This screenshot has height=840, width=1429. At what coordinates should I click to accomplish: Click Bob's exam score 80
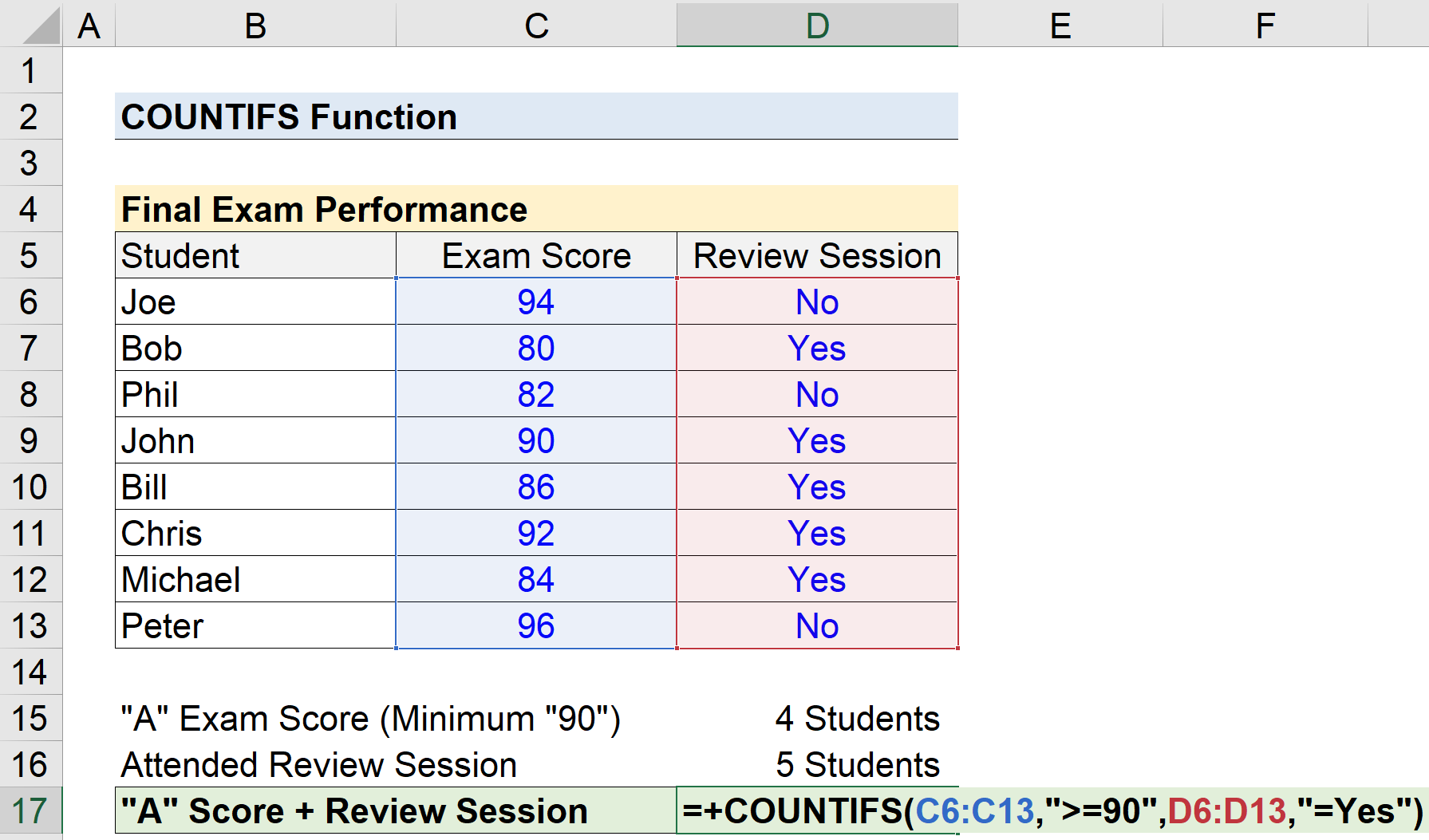tap(536, 348)
